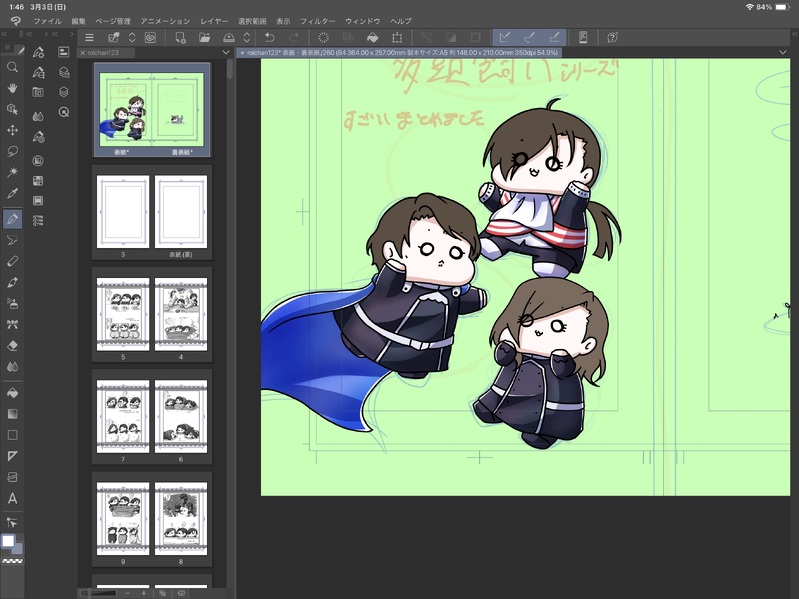
Task: Select the Lasso selection tool
Action: click(12, 151)
